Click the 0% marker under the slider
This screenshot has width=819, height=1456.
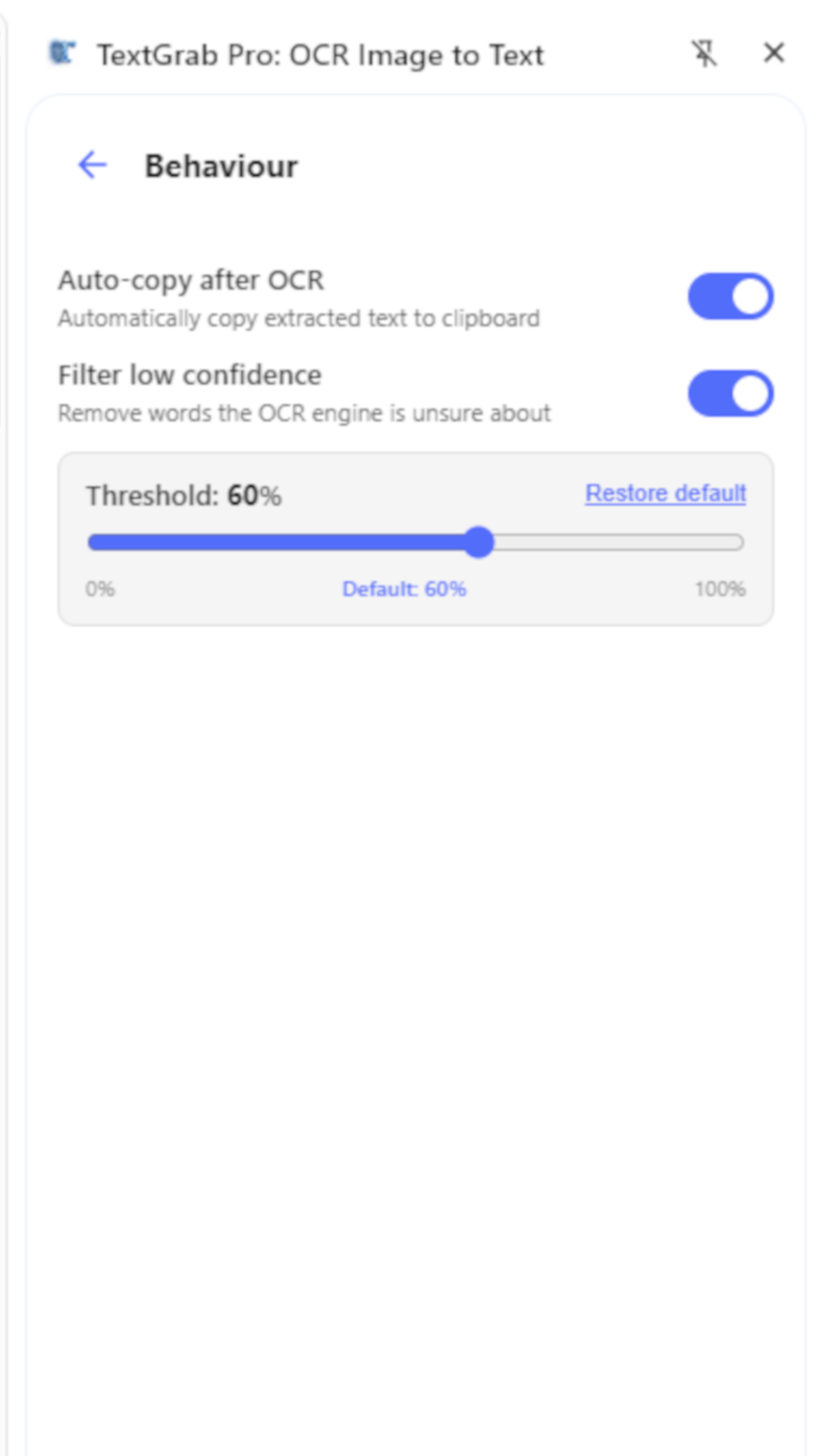coord(101,588)
